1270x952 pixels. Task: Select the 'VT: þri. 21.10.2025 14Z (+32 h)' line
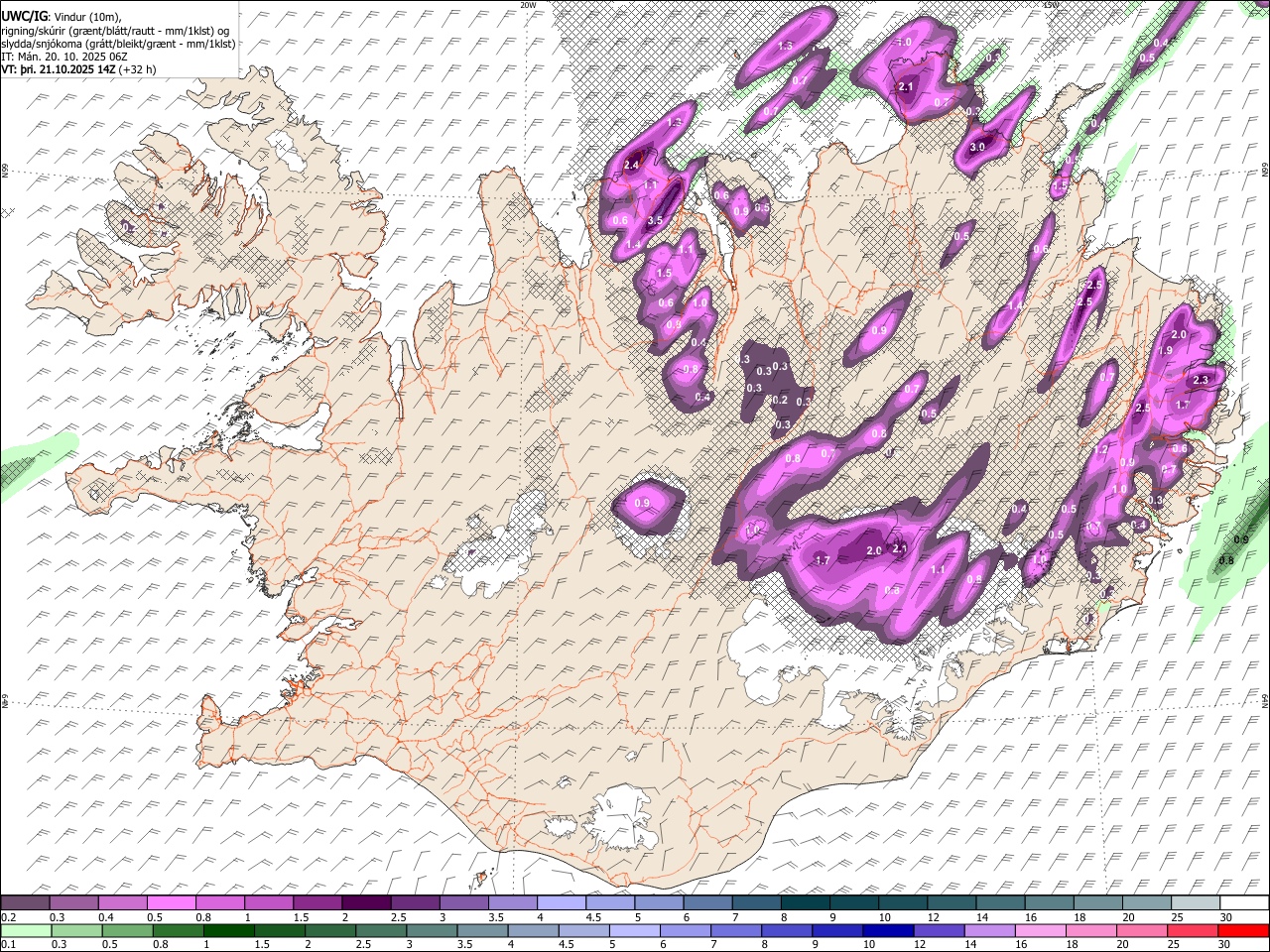click(x=78, y=69)
